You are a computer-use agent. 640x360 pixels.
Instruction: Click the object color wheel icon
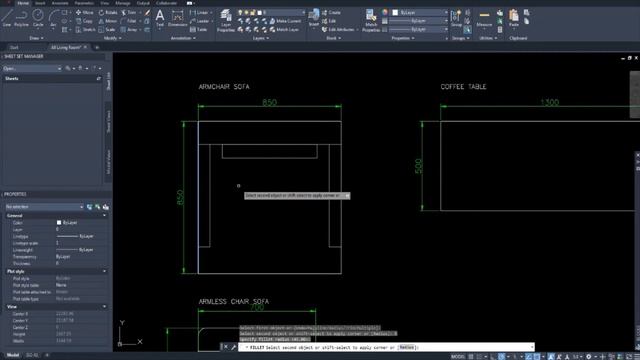point(384,12)
